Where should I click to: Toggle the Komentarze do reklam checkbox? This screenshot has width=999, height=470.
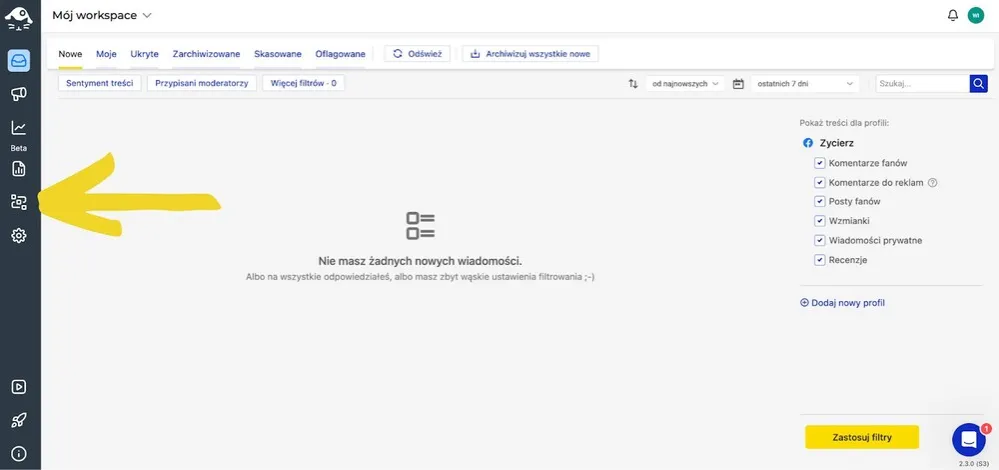click(819, 182)
